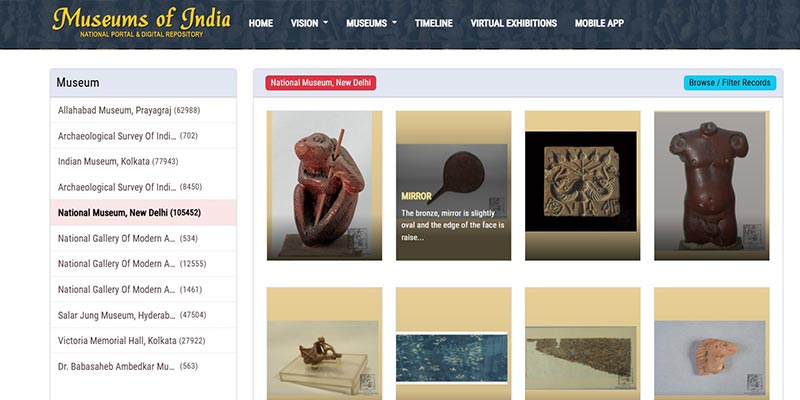Open the bronze Mirror record card
800x400 pixels.
pyautogui.click(x=453, y=185)
